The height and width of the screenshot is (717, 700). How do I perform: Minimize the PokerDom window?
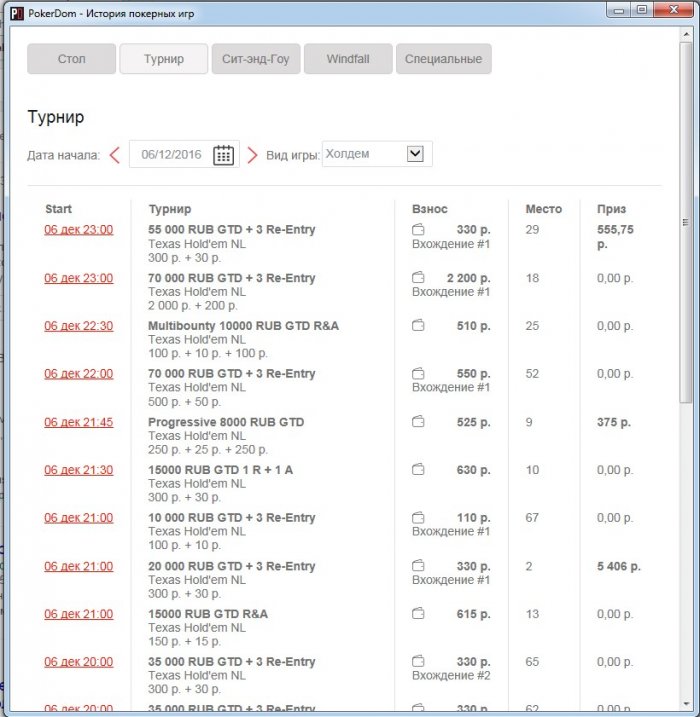619,10
